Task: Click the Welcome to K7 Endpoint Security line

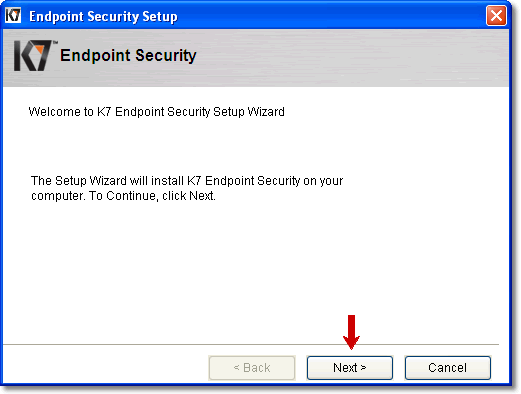Action: click(x=156, y=112)
